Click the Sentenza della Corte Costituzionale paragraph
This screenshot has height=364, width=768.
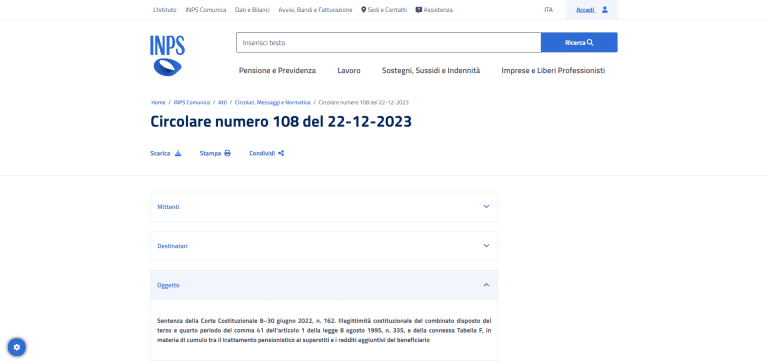tap(324, 330)
